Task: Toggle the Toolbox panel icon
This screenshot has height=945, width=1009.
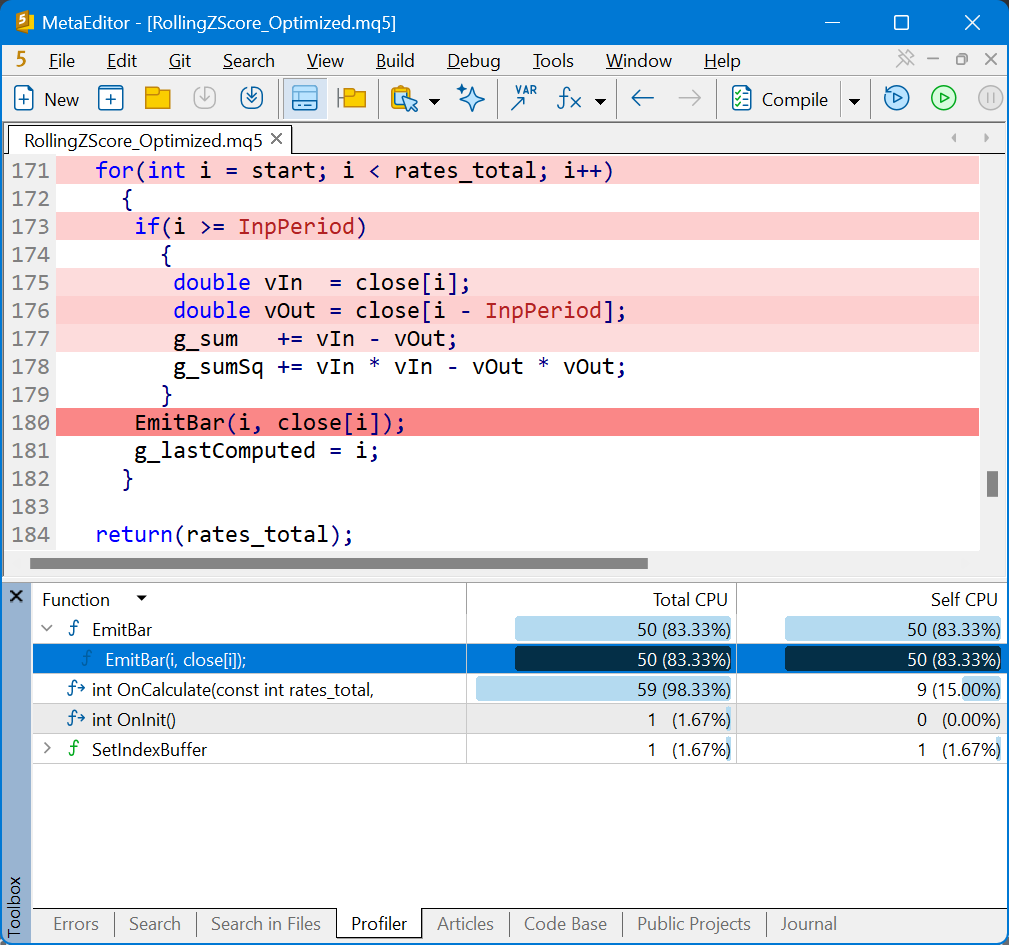Action: click(x=304, y=98)
